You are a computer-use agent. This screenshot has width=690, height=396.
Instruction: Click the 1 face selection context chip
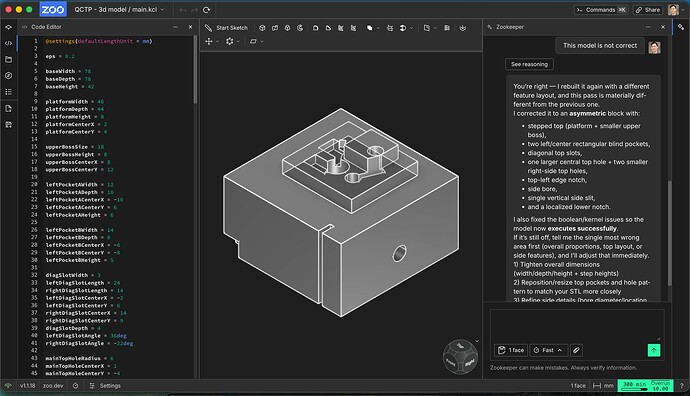[x=511, y=350]
